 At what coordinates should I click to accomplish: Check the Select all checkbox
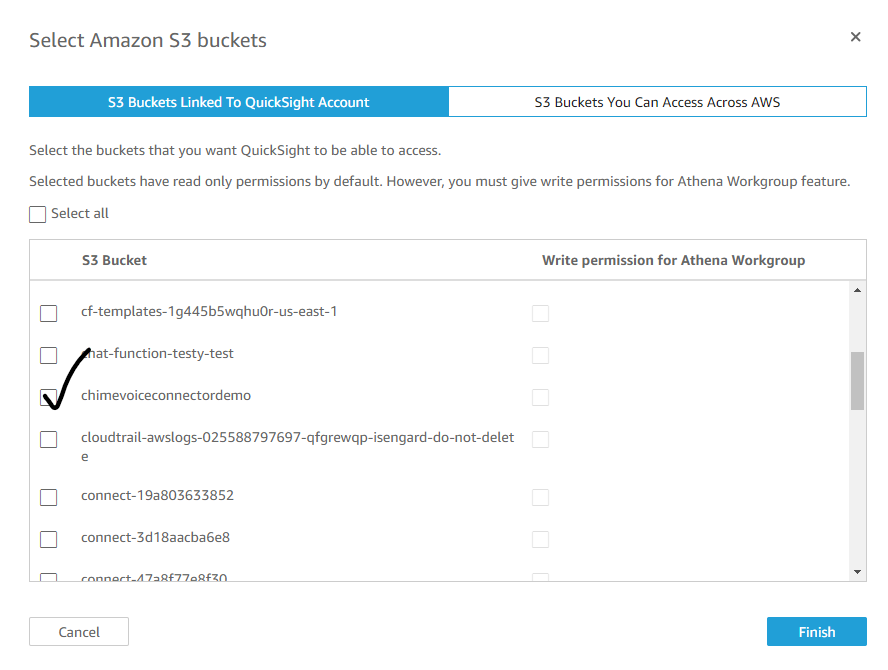37,214
